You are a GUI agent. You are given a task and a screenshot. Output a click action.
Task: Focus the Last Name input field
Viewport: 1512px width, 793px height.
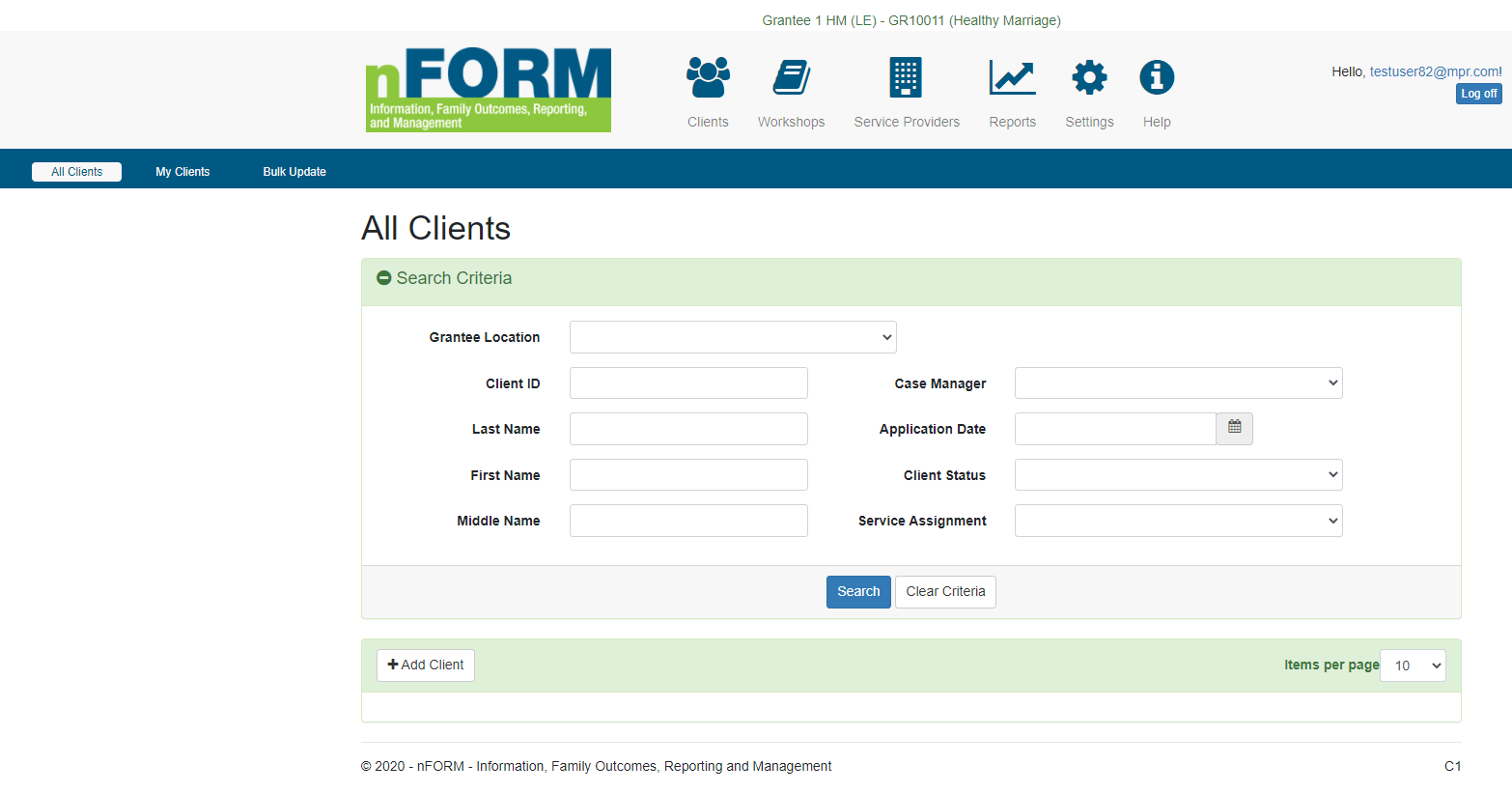(x=688, y=429)
